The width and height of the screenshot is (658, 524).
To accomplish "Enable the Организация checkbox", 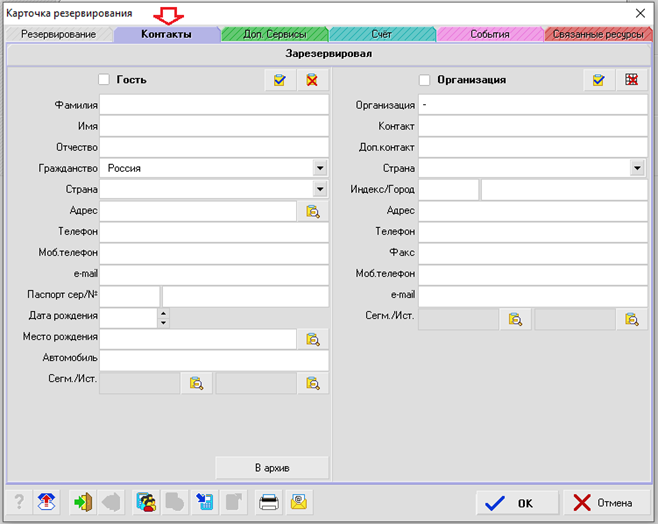I will click(425, 80).
